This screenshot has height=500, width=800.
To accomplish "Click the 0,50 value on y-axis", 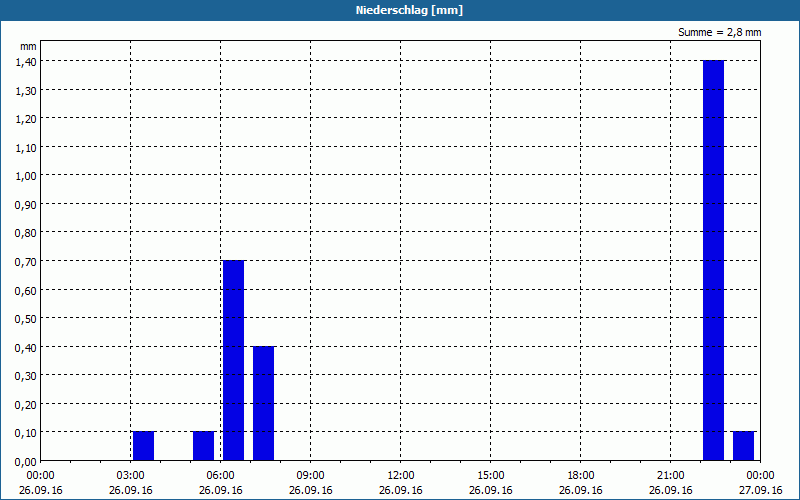I will pos(27,318).
